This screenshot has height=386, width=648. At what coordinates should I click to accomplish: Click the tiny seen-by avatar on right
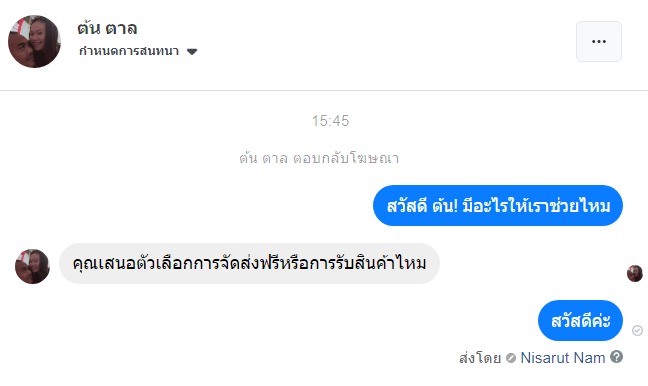(x=634, y=273)
